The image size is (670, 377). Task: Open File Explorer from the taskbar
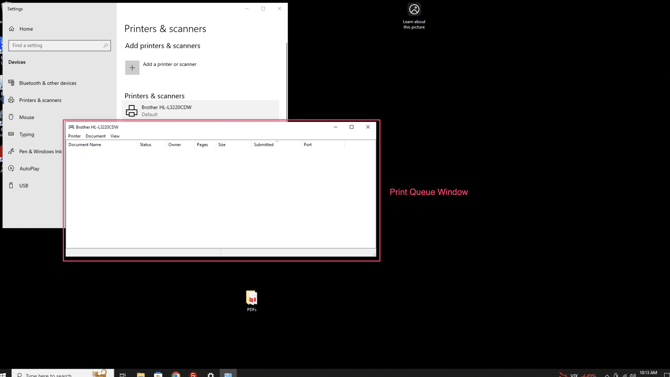(141, 374)
